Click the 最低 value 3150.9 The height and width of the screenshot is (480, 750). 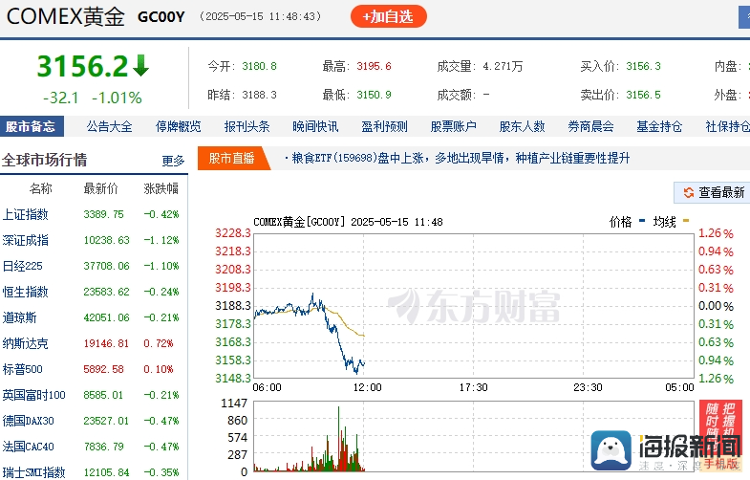point(374,95)
